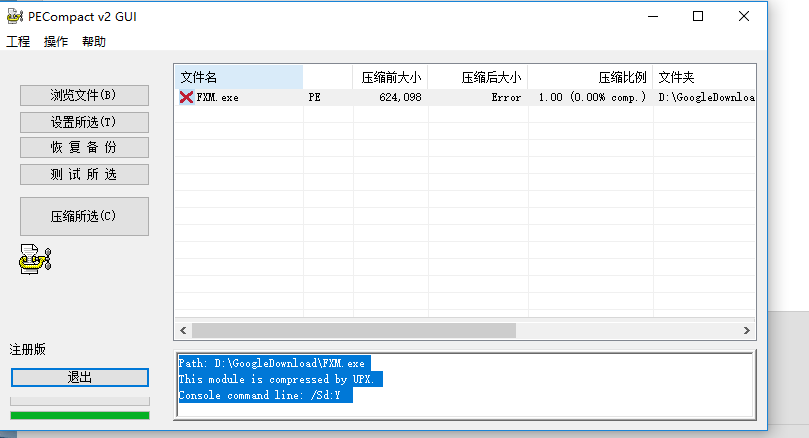Screen dimensions: 809x438
Task: Click the 1.00 (0.00% comp.) ratio cell
Action: [592, 97]
